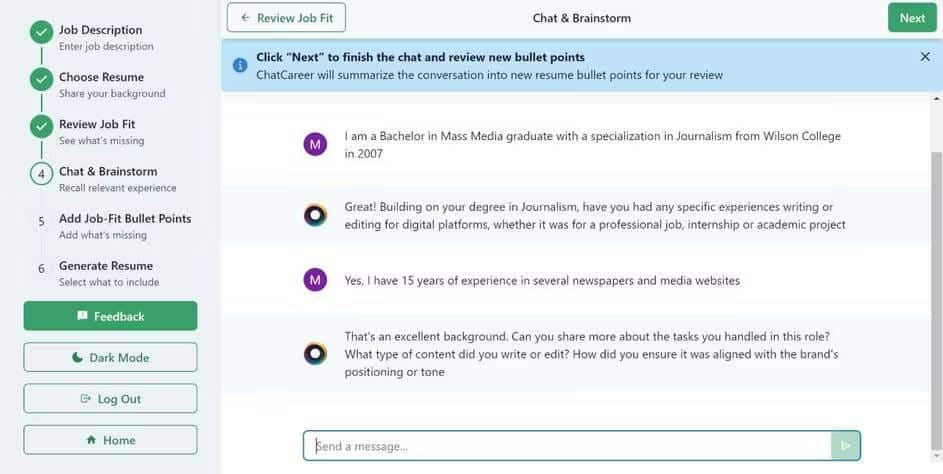
Task: Click the first ChatCareer assistant avatar
Action: [x=315, y=215]
